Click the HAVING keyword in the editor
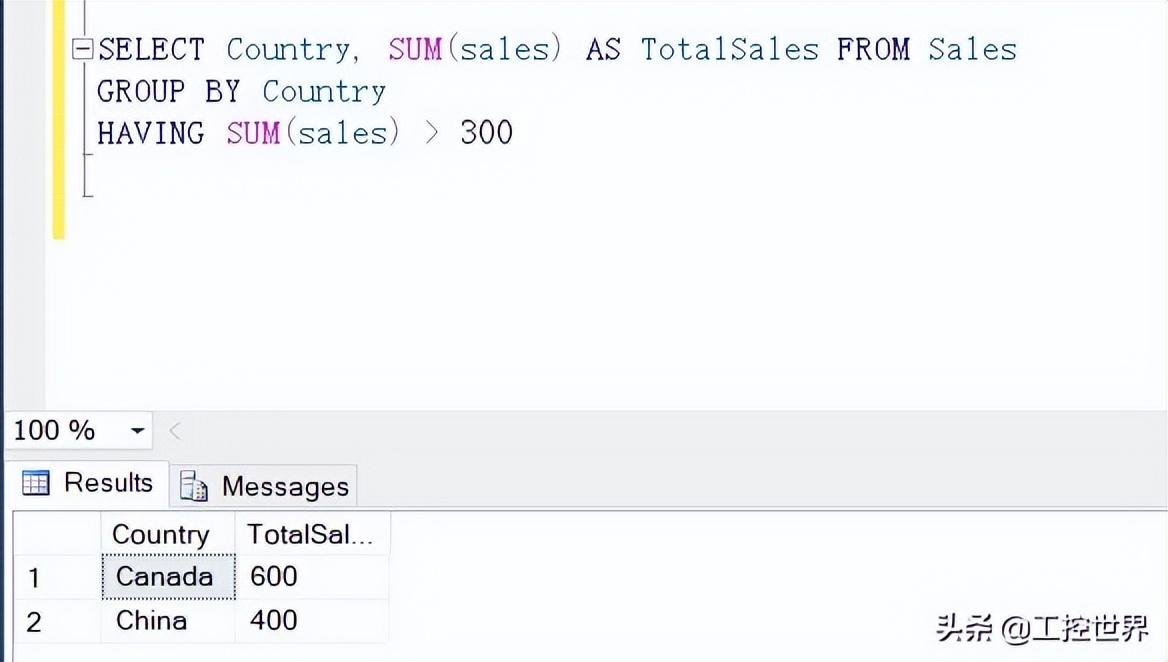This screenshot has width=1168, height=662. tap(150, 133)
